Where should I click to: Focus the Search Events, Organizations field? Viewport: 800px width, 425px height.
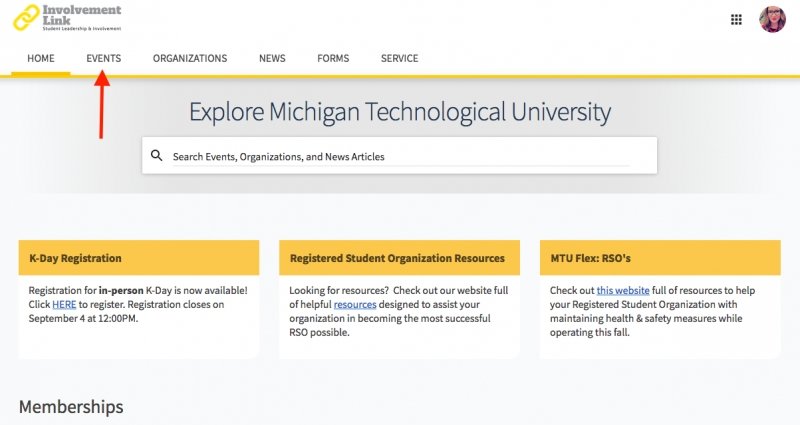point(401,157)
